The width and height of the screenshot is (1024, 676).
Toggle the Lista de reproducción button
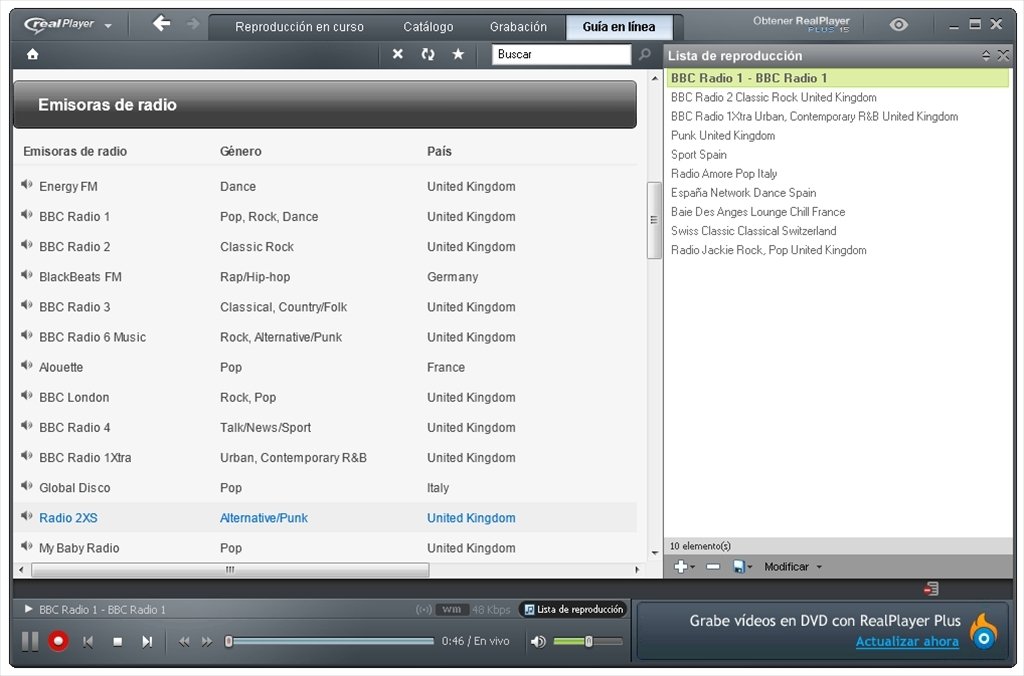click(573, 609)
